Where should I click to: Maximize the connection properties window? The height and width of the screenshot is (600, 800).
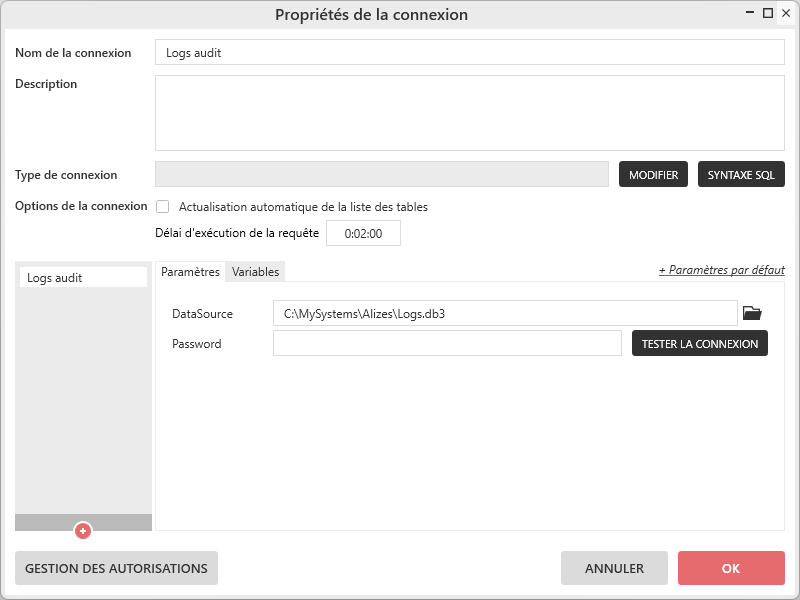768,13
